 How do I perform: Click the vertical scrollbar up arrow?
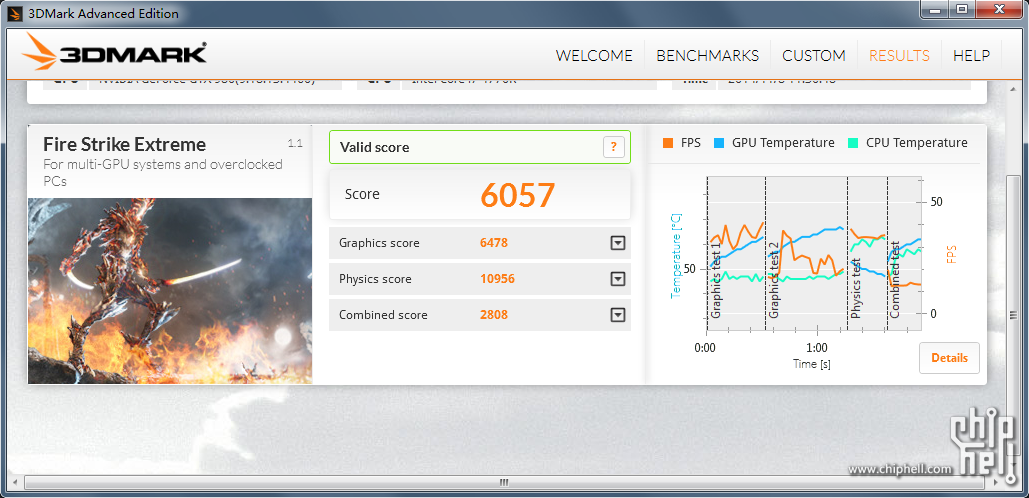pos(1014,87)
